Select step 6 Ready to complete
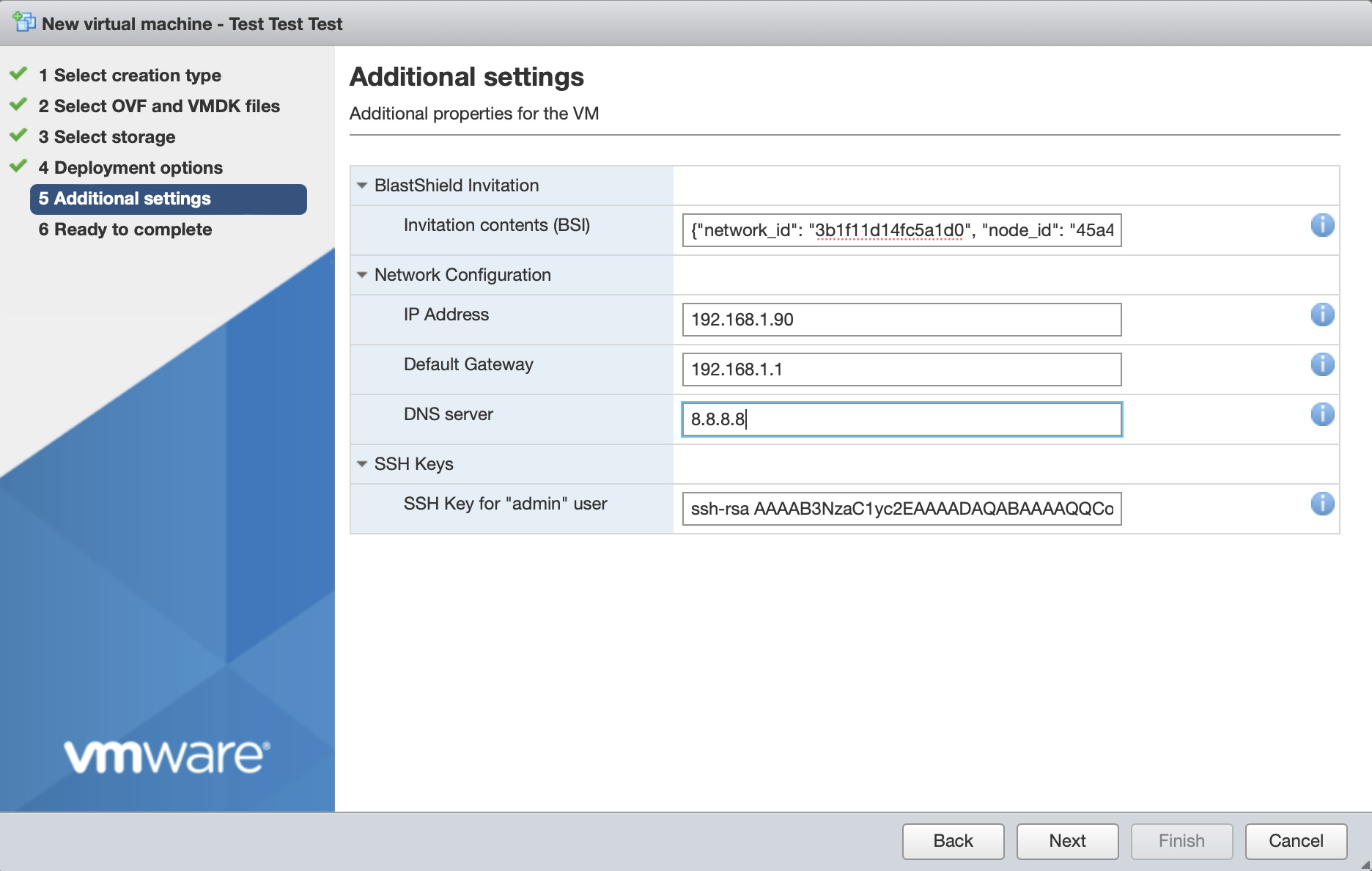This screenshot has width=1372, height=871. 125,229
